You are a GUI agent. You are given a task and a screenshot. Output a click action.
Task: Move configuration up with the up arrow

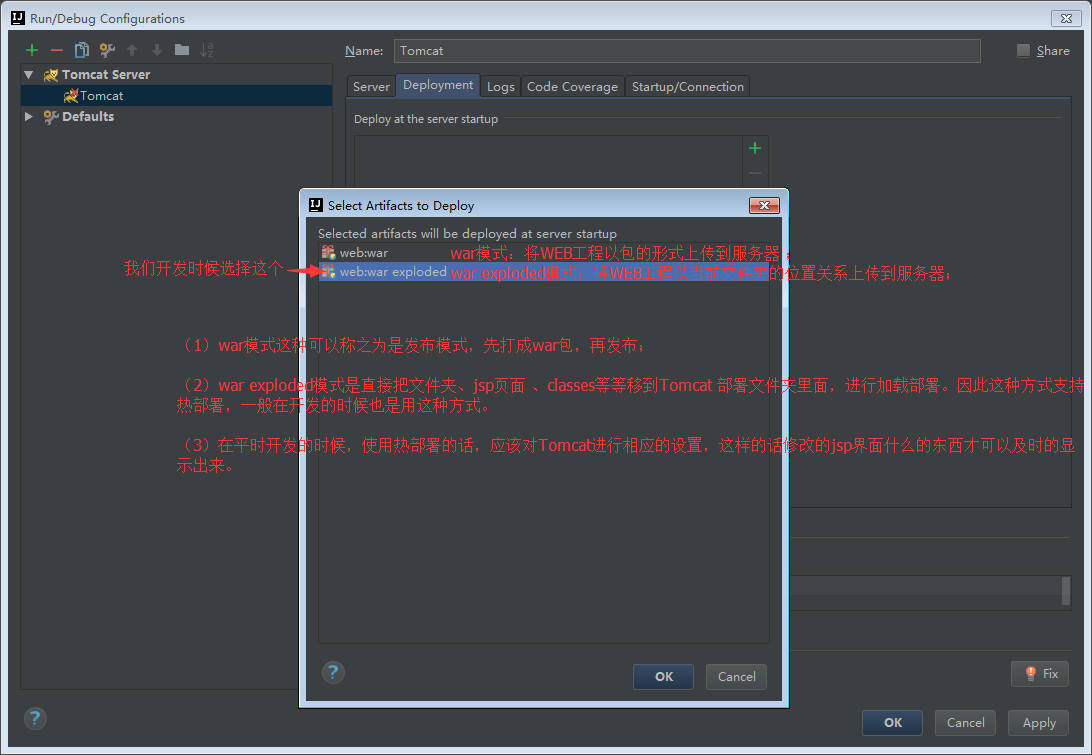point(132,50)
